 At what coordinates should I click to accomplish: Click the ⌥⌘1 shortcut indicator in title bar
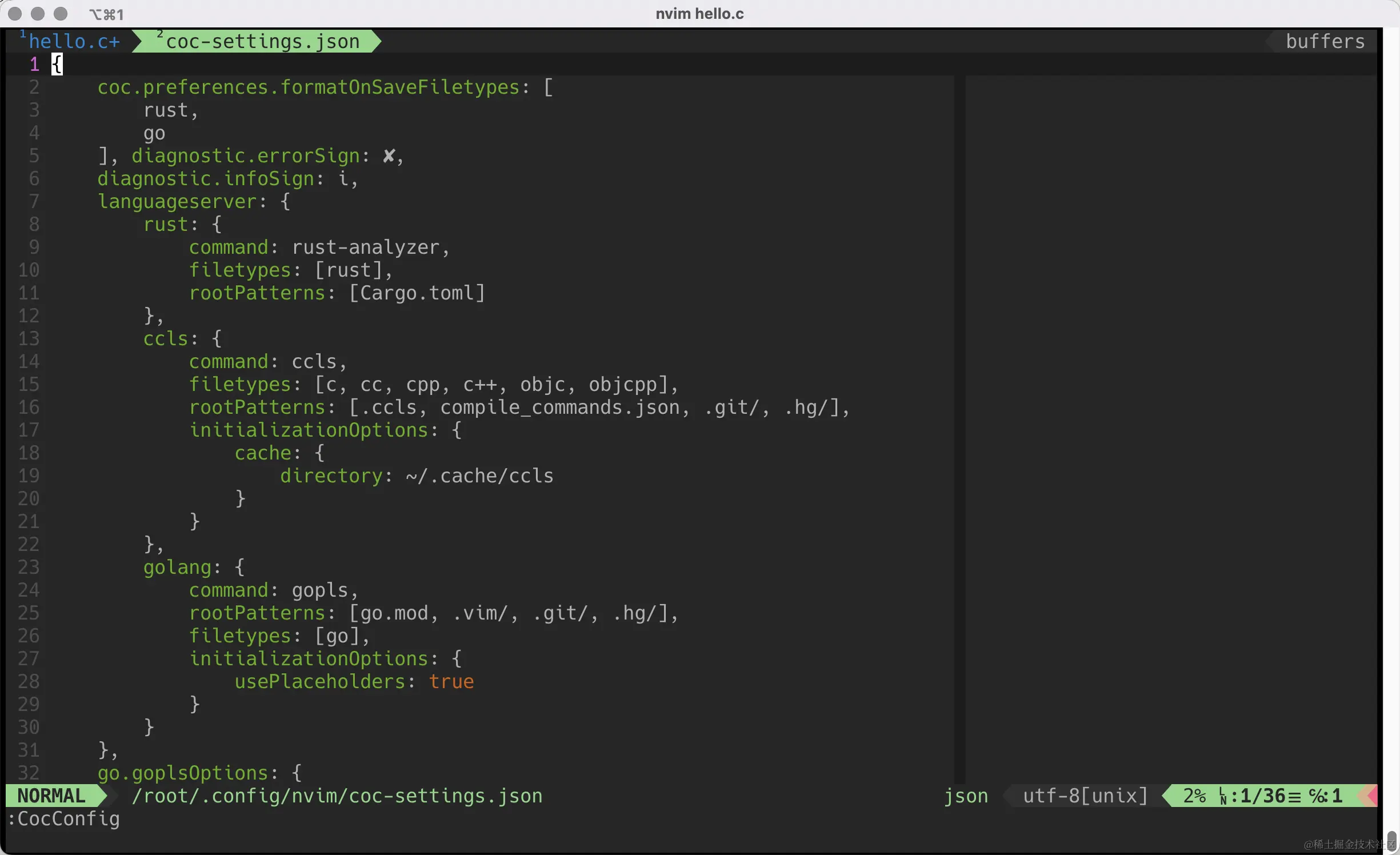[106, 14]
